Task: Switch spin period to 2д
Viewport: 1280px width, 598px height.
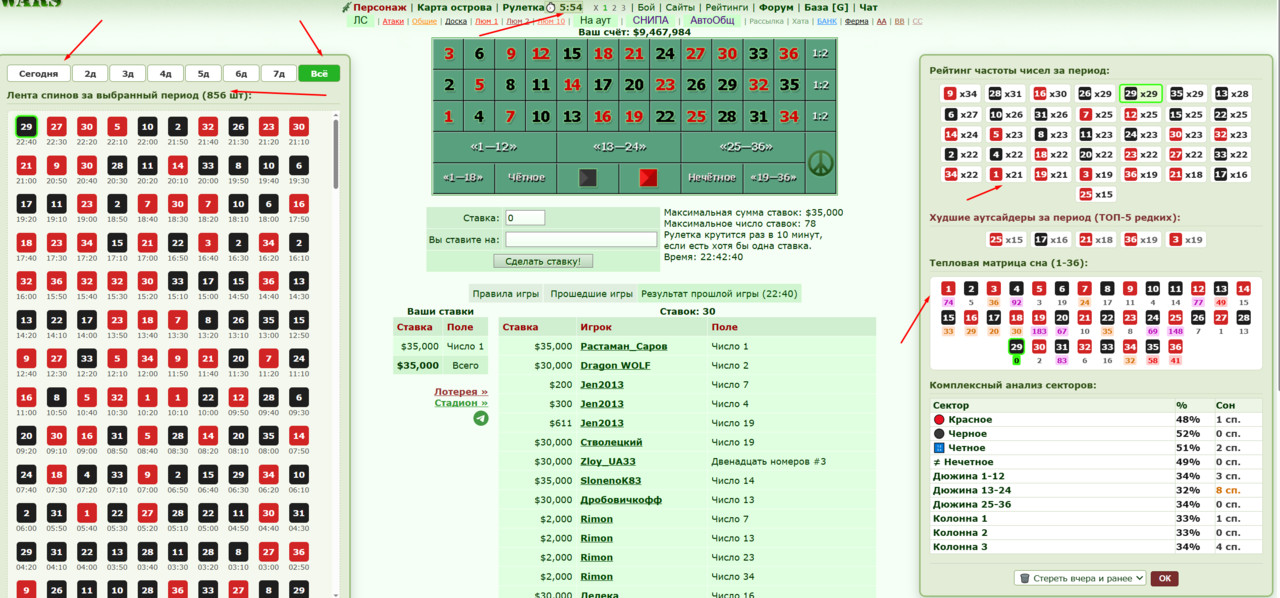Action: (x=90, y=73)
